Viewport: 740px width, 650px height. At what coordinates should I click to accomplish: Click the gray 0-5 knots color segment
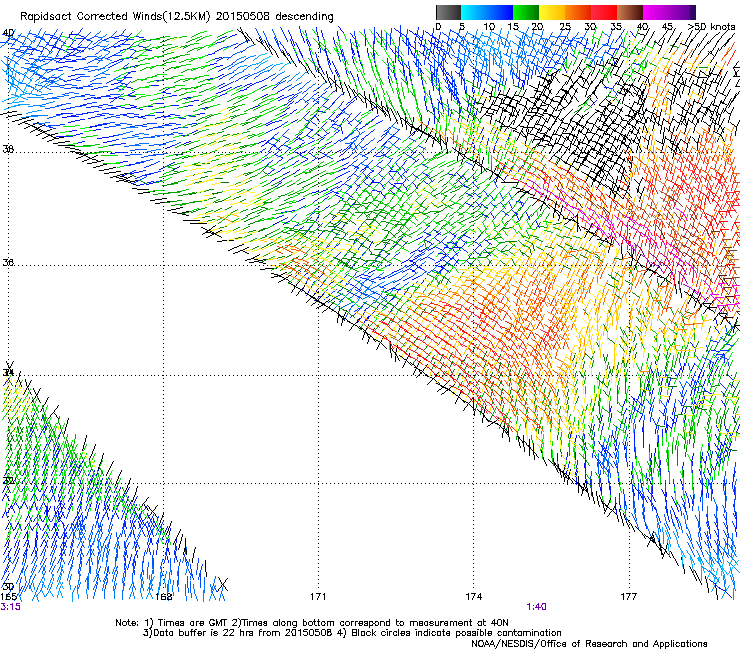pyautogui.click(x=448, y=12)
